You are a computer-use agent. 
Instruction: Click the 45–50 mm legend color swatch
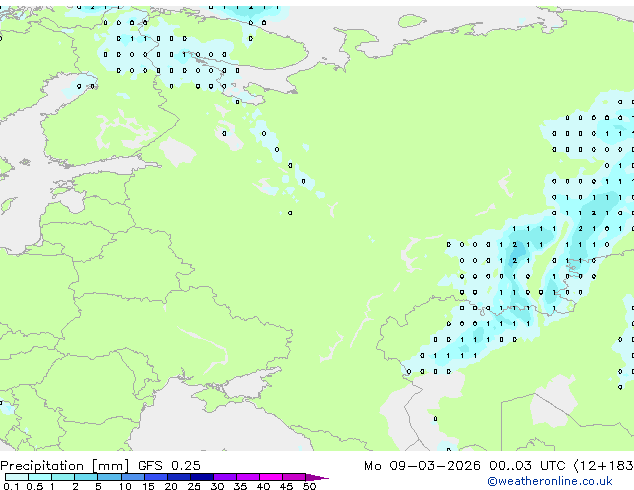point(294,477)
